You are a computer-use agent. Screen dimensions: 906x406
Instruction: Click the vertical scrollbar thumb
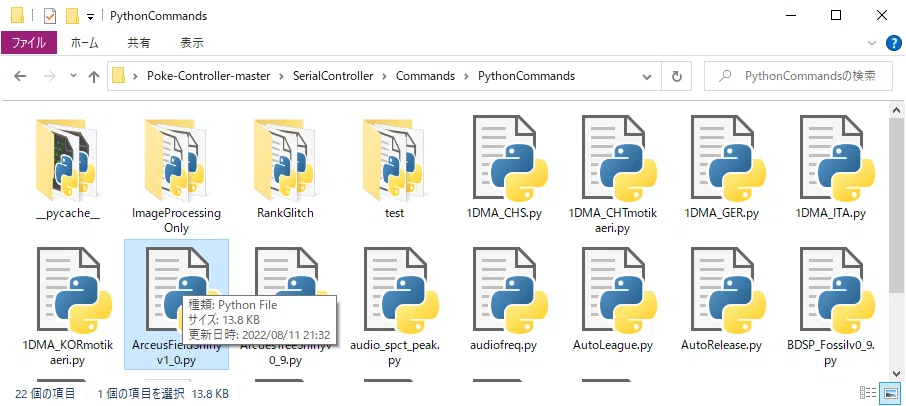897,204
